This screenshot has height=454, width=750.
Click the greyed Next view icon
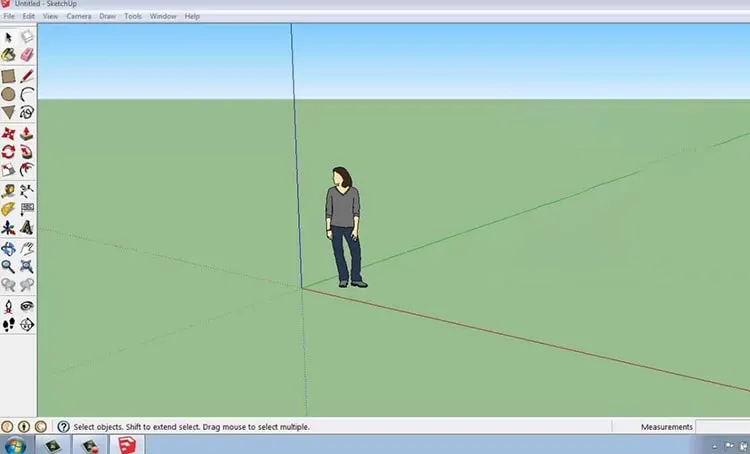27,285
